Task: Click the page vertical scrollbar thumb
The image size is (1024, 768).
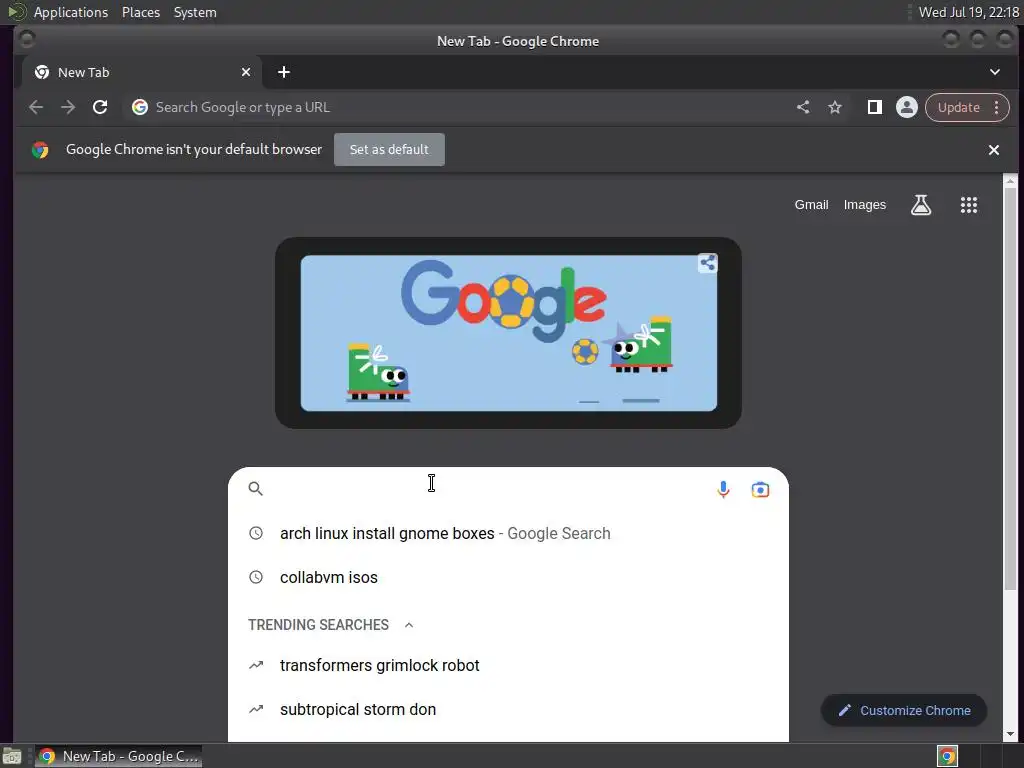Action: 1010,389
